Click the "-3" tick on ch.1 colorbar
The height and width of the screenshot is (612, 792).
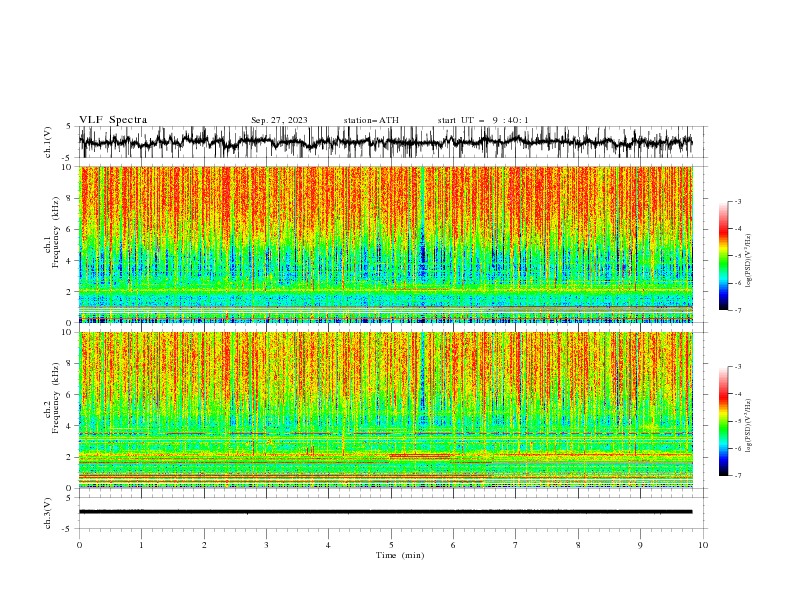[x=737, y=201]
